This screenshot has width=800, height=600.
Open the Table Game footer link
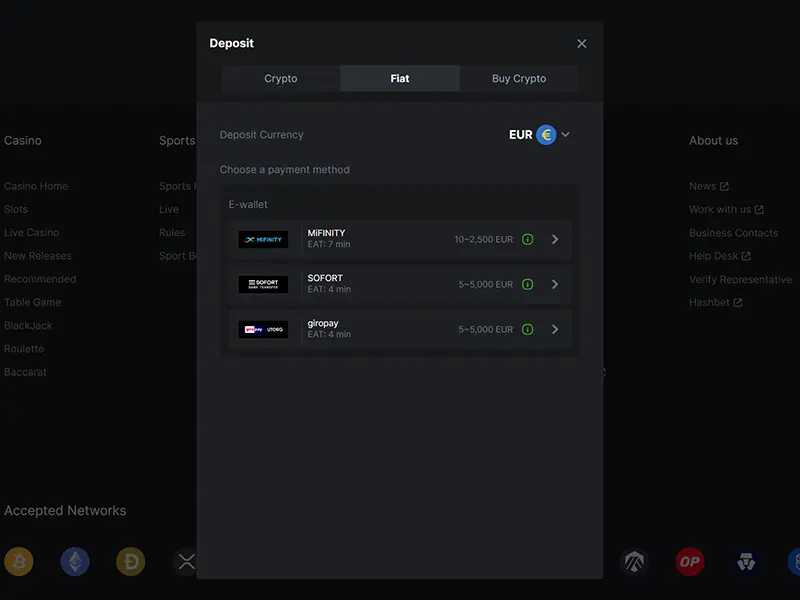(x=32, y=302)
